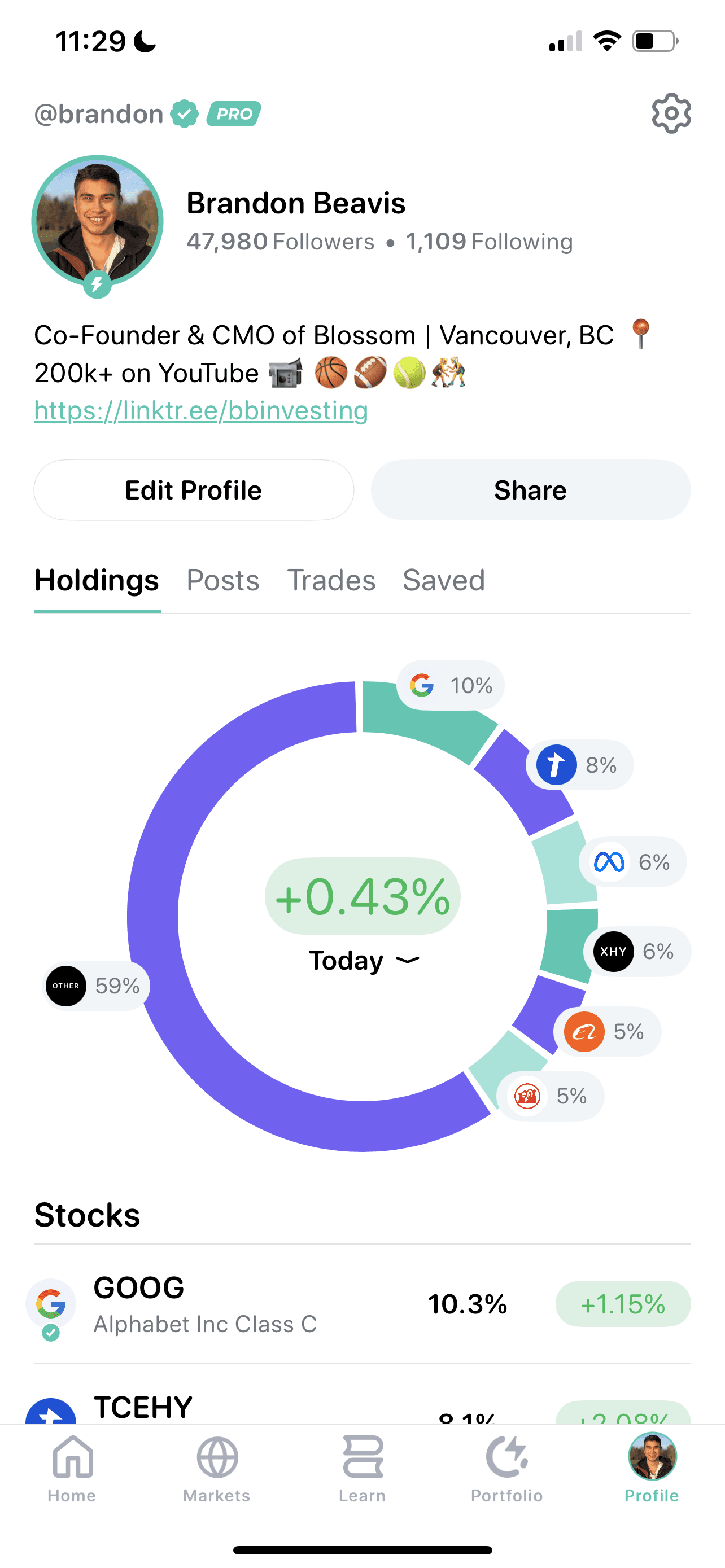Select the XHY 6% holding badge
Screen dimensions: 725x1568
(x=638, y=952)
